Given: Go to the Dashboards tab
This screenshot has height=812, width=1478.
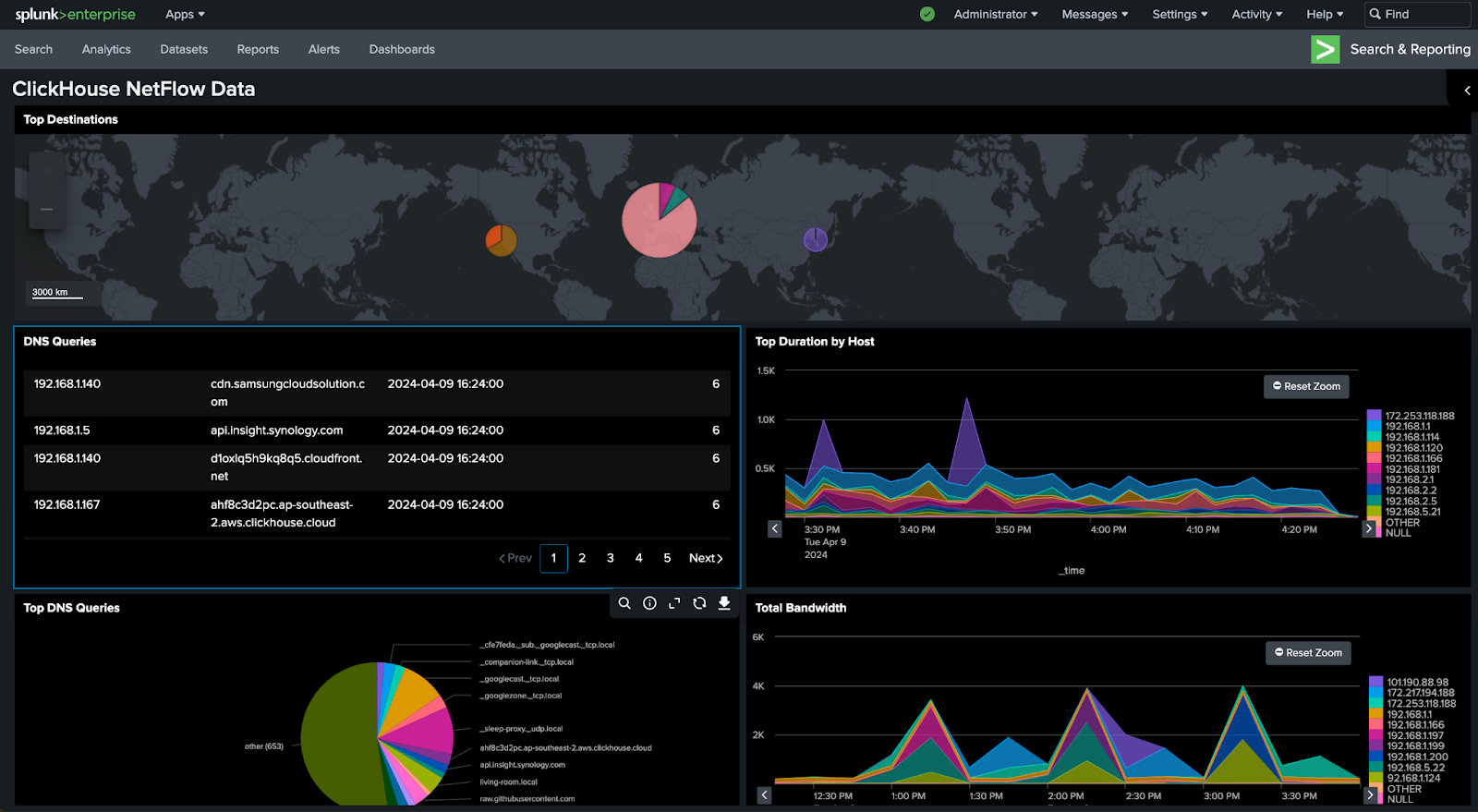Looking at the screenshot, I should (x=402, y=49).
